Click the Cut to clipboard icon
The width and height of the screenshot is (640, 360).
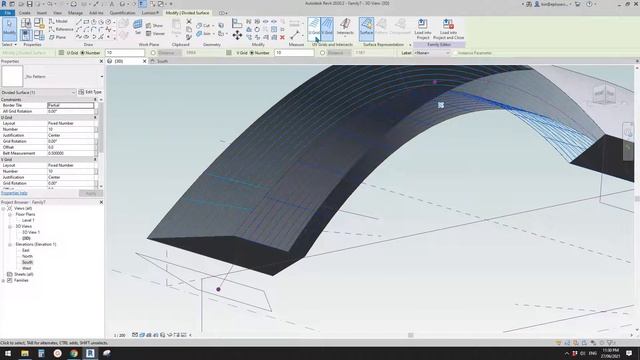(x=189, y=22)
